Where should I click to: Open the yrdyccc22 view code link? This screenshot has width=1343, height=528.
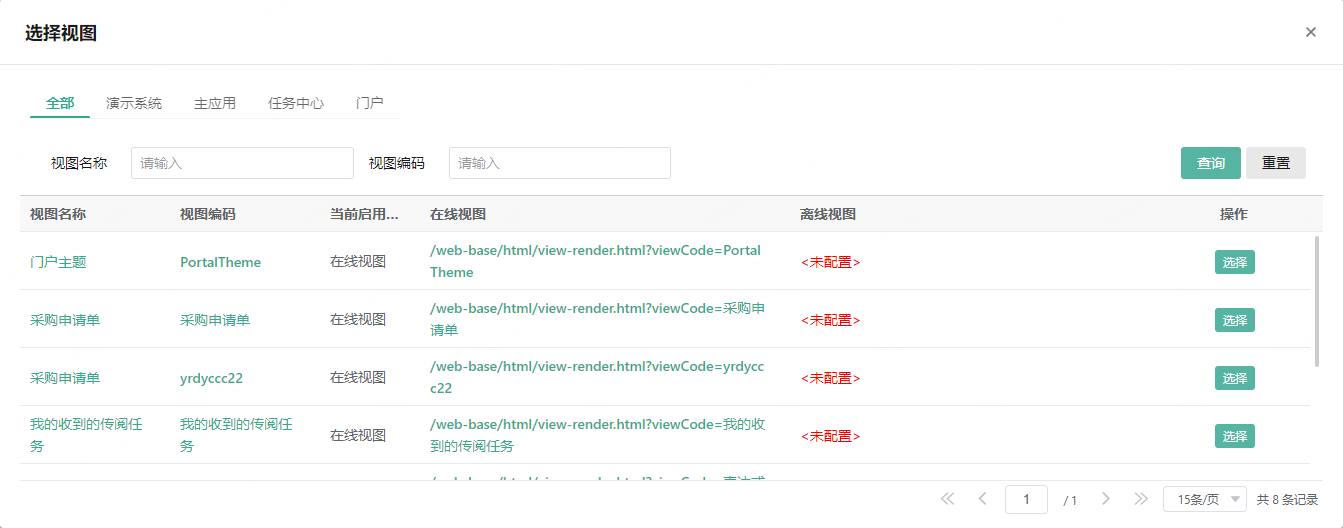211,378
